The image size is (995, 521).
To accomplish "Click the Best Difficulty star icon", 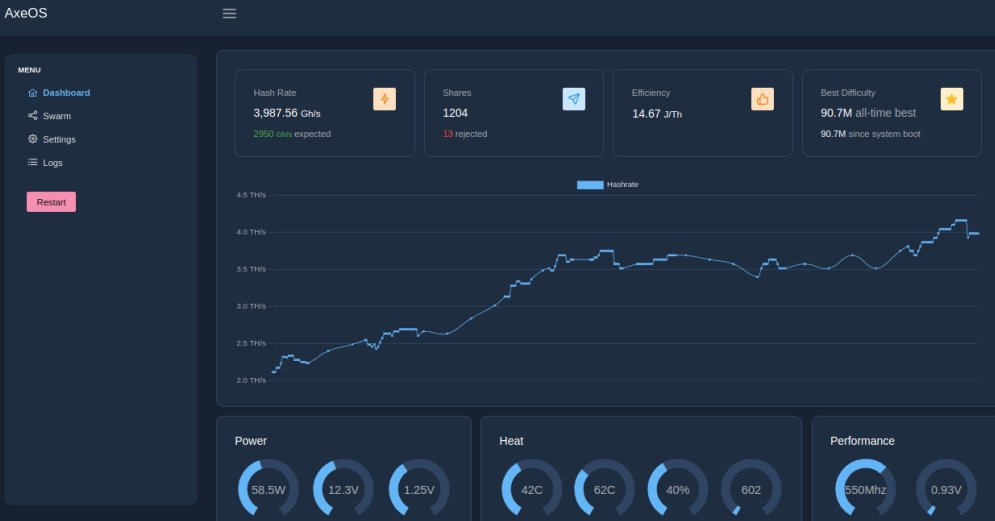I will (951, 99).
